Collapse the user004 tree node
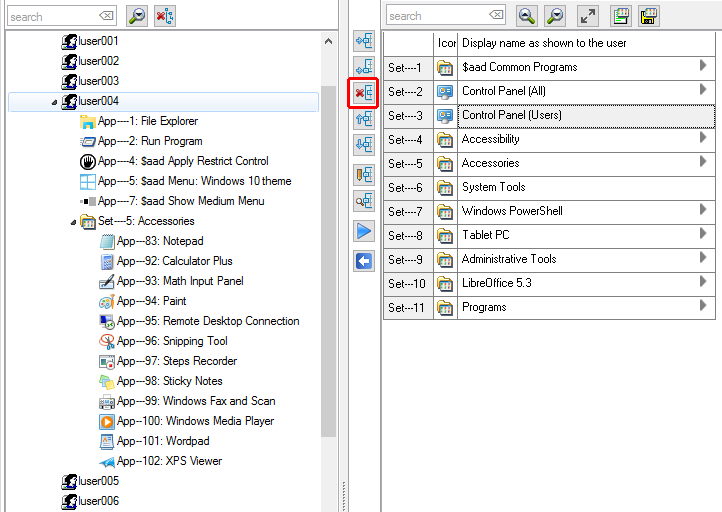This screenshot has height=512, width=722. (x=53, y=102)
